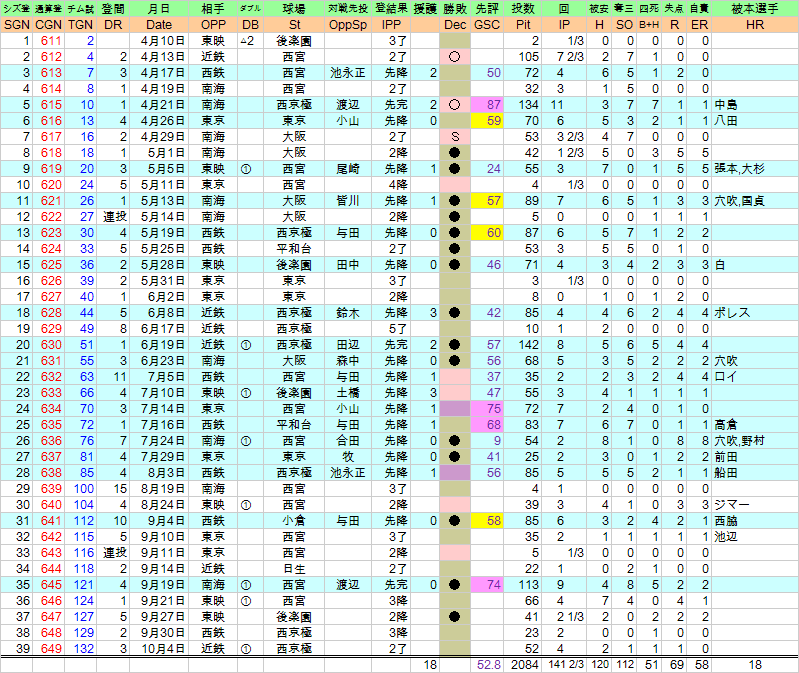Select yellow GSC cell 60

tap(487, 233)
